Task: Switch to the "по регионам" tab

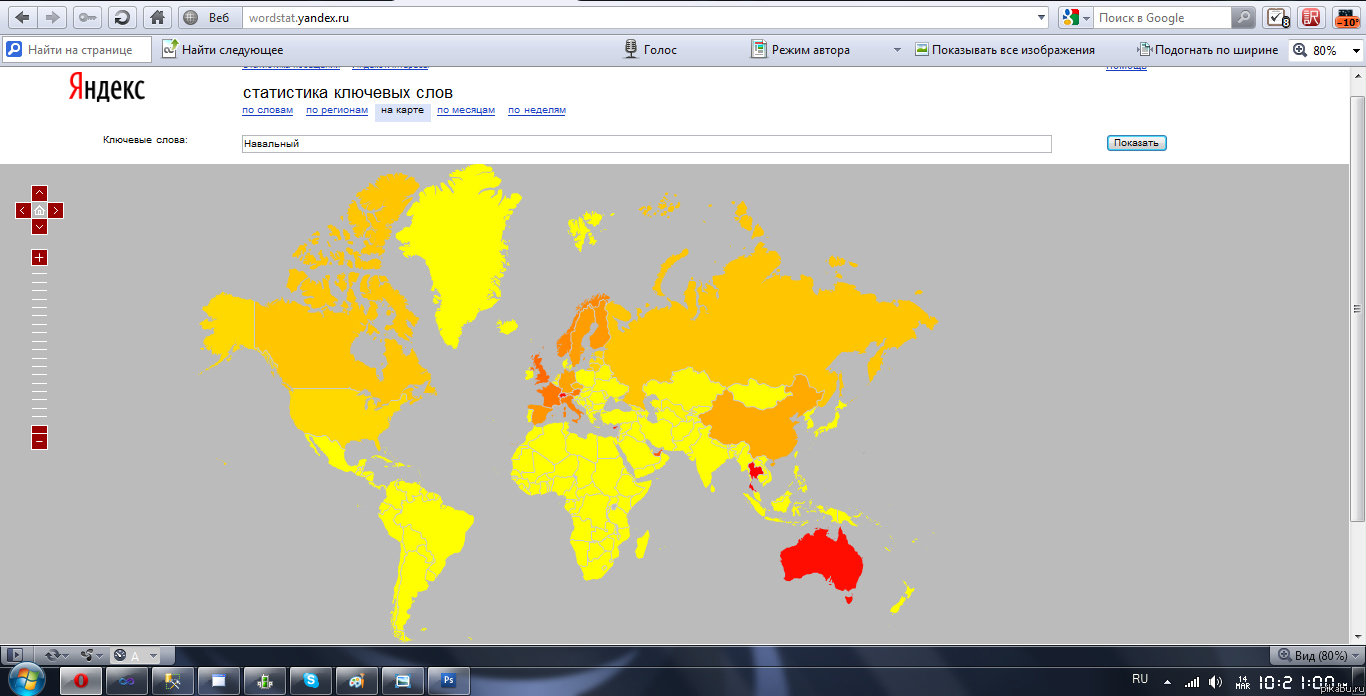Action: [x=335, y=110]
